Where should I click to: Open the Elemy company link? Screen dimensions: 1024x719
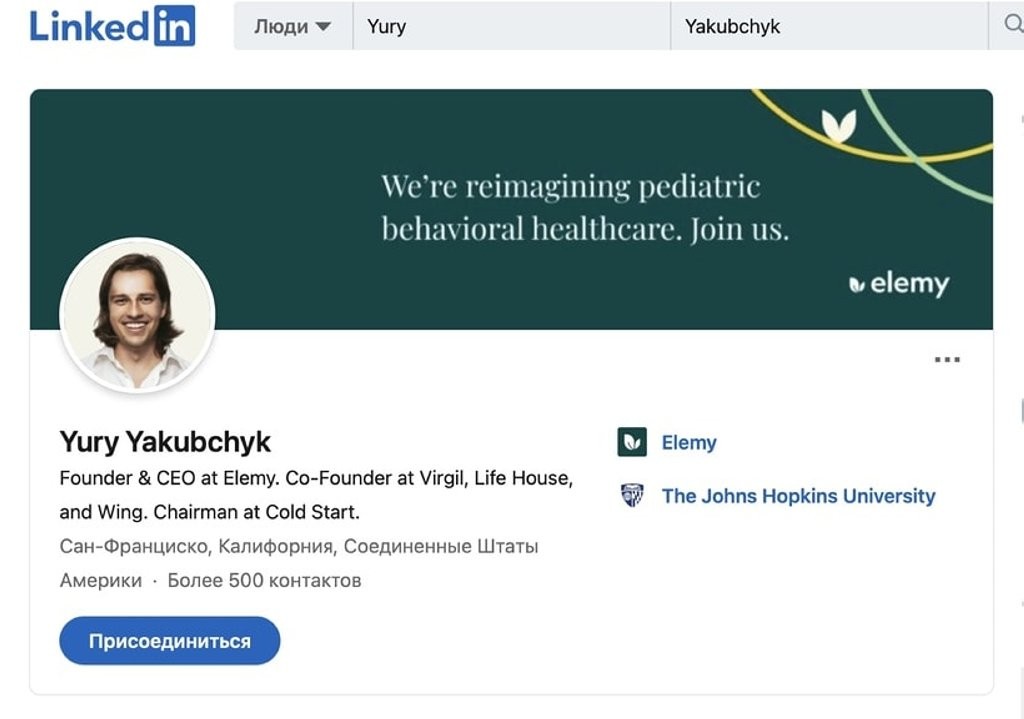tap(689, 442)
